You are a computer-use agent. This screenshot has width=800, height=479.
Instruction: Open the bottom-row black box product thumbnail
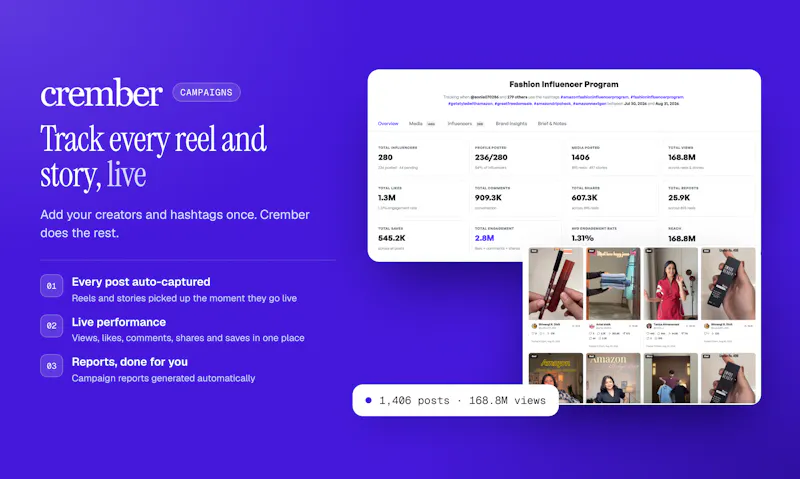point(728,378)
